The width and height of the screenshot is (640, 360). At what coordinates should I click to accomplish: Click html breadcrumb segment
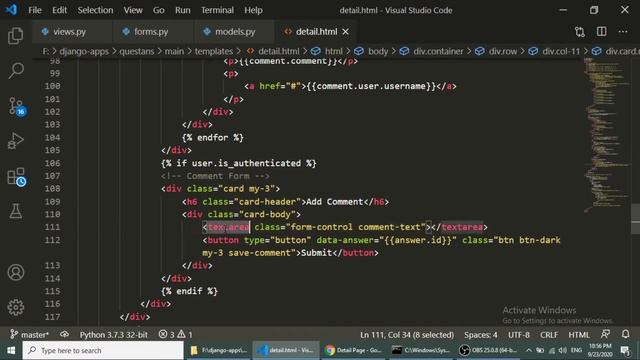[333, 51]
